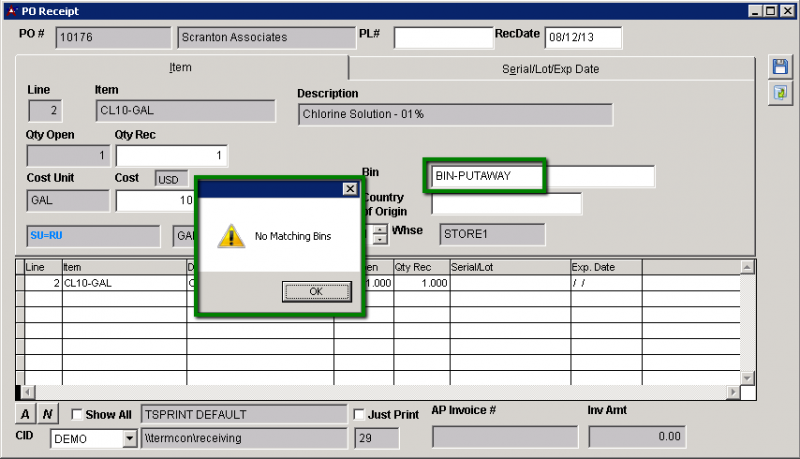Image resolution: width=800 pixels, height=459 pixels.
Task: Switch to the Item tab
Action: coord(181,68)
